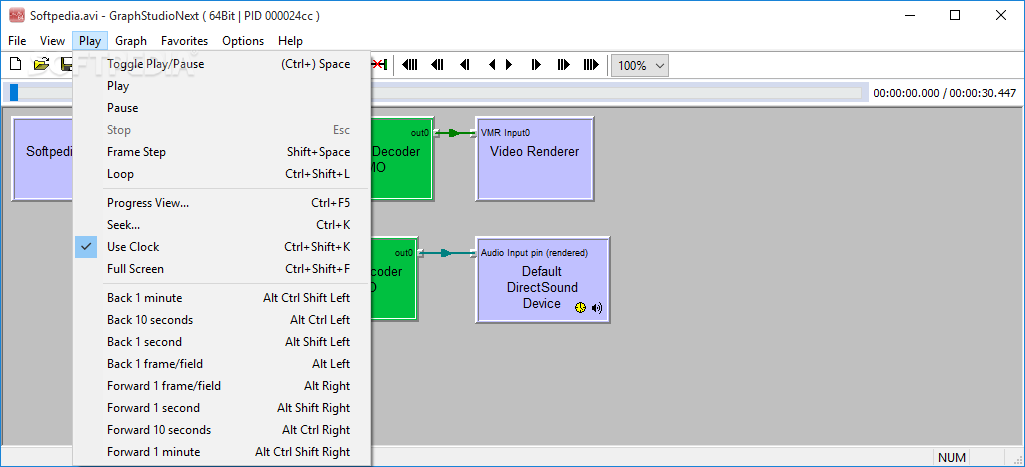Screen dimensions: 1025x467
Task: Click the forward 10 seconds seek icon
Action: (563, 65)
